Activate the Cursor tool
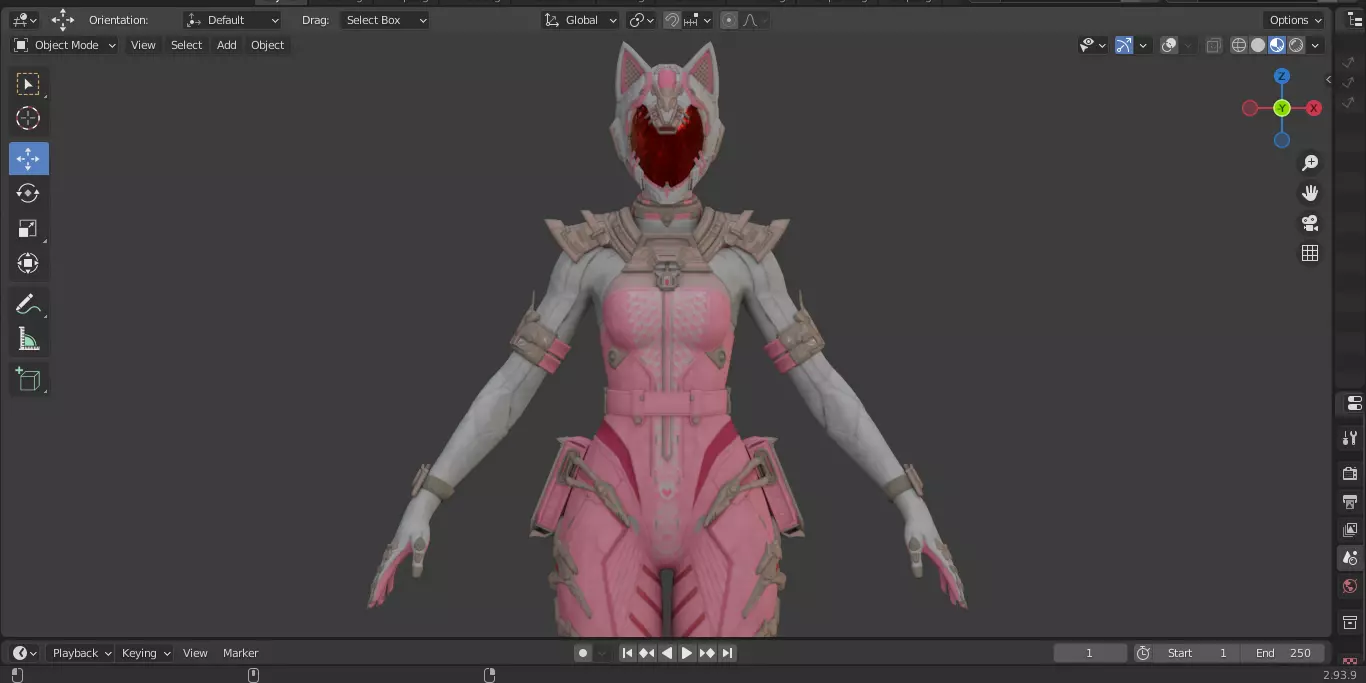Screen dimensions: 1366x683 pyautogui.click(x=28, y=119)
